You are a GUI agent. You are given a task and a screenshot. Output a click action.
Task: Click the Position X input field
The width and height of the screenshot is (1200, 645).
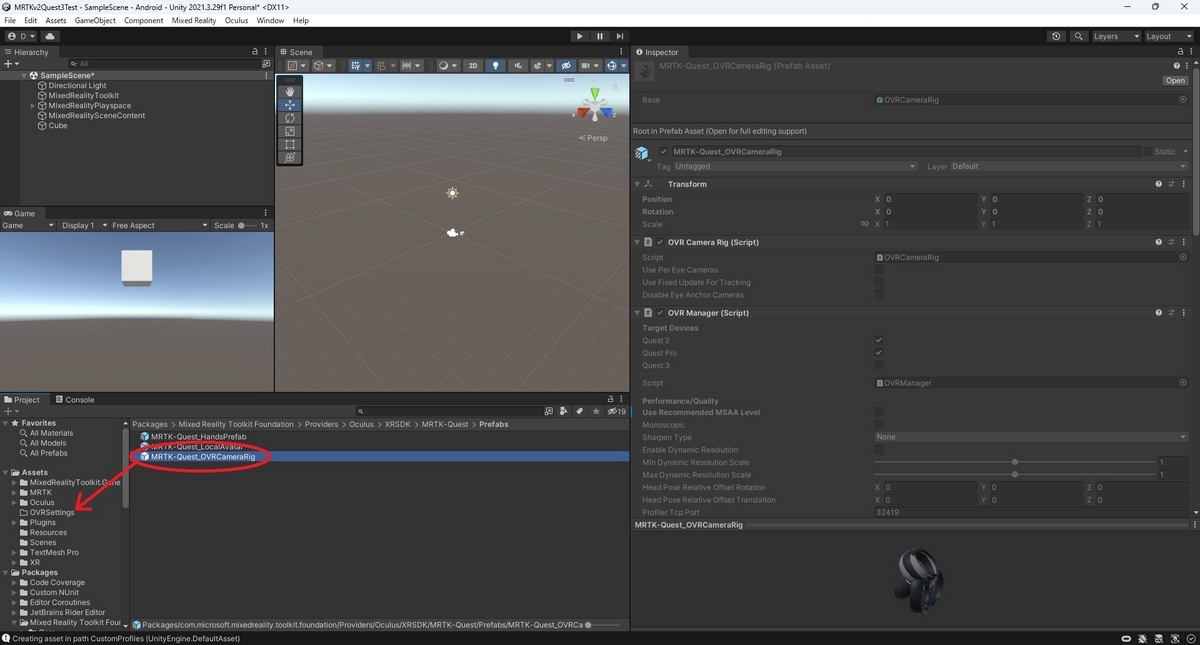930,199
